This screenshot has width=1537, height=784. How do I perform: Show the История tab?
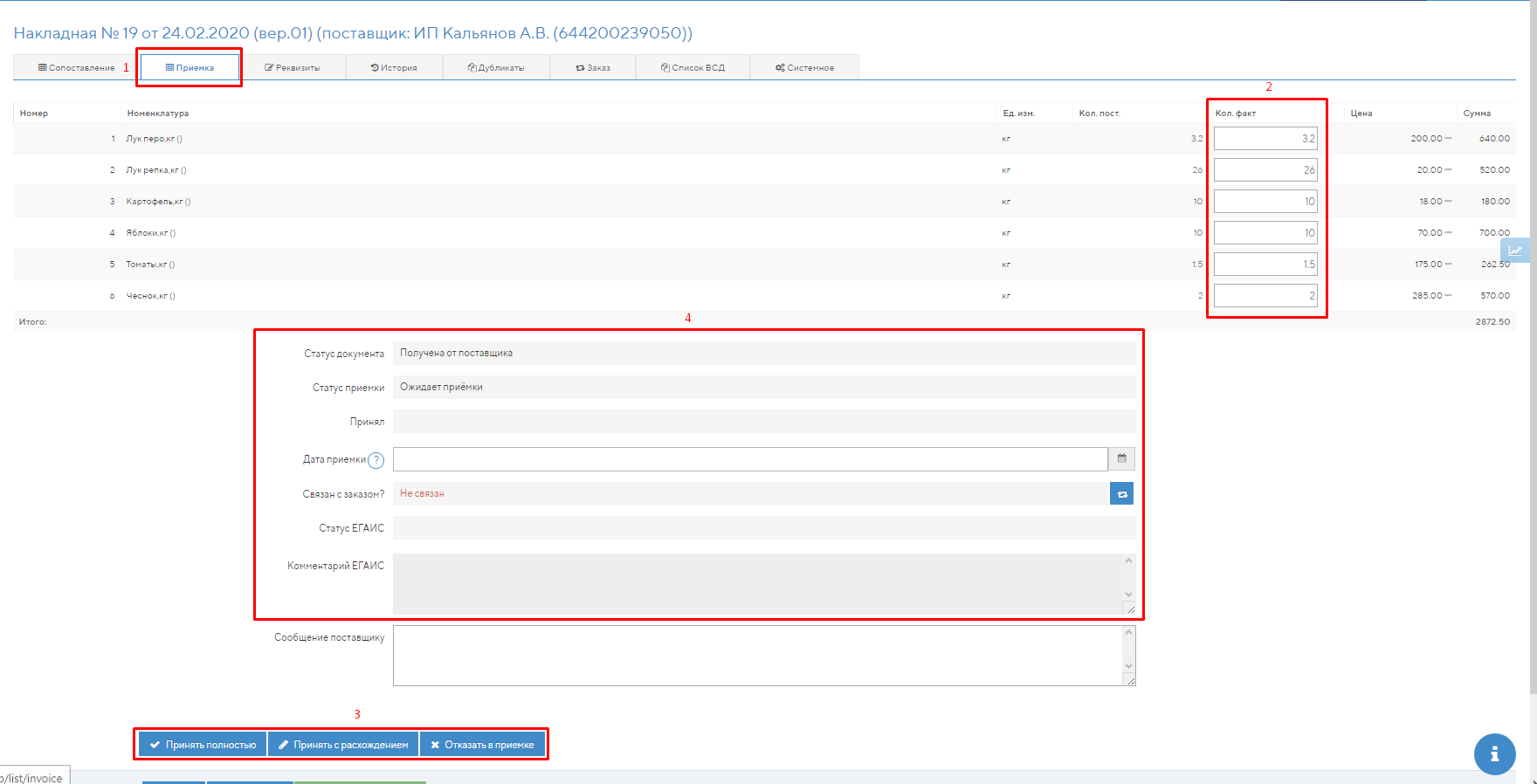394,68
